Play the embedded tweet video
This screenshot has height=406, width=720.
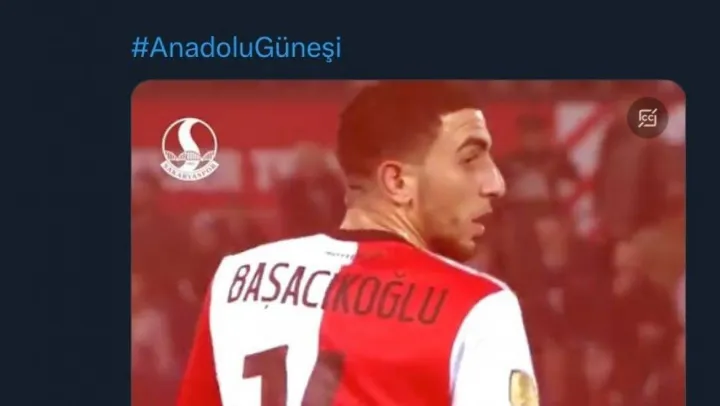pyautogui.click(x=408, y=243)
